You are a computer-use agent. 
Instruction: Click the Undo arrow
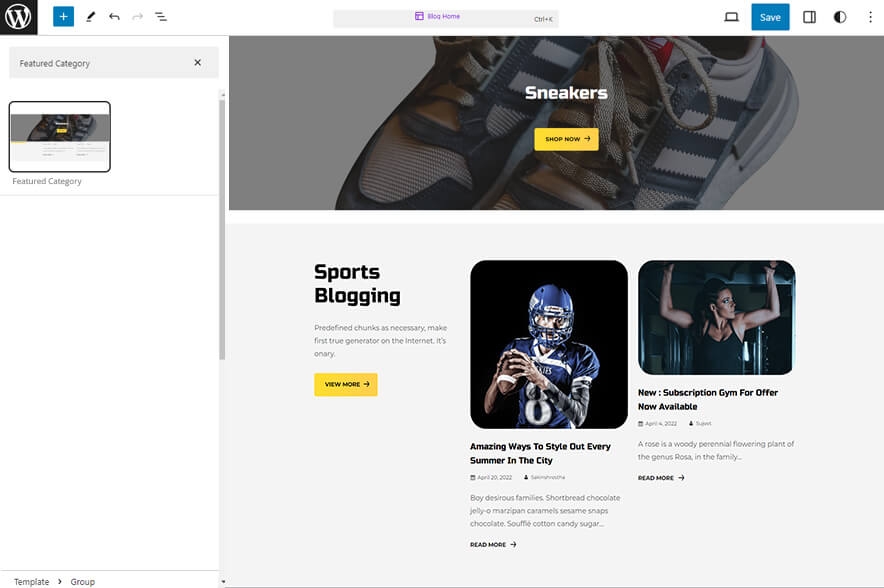pos(113,16)
